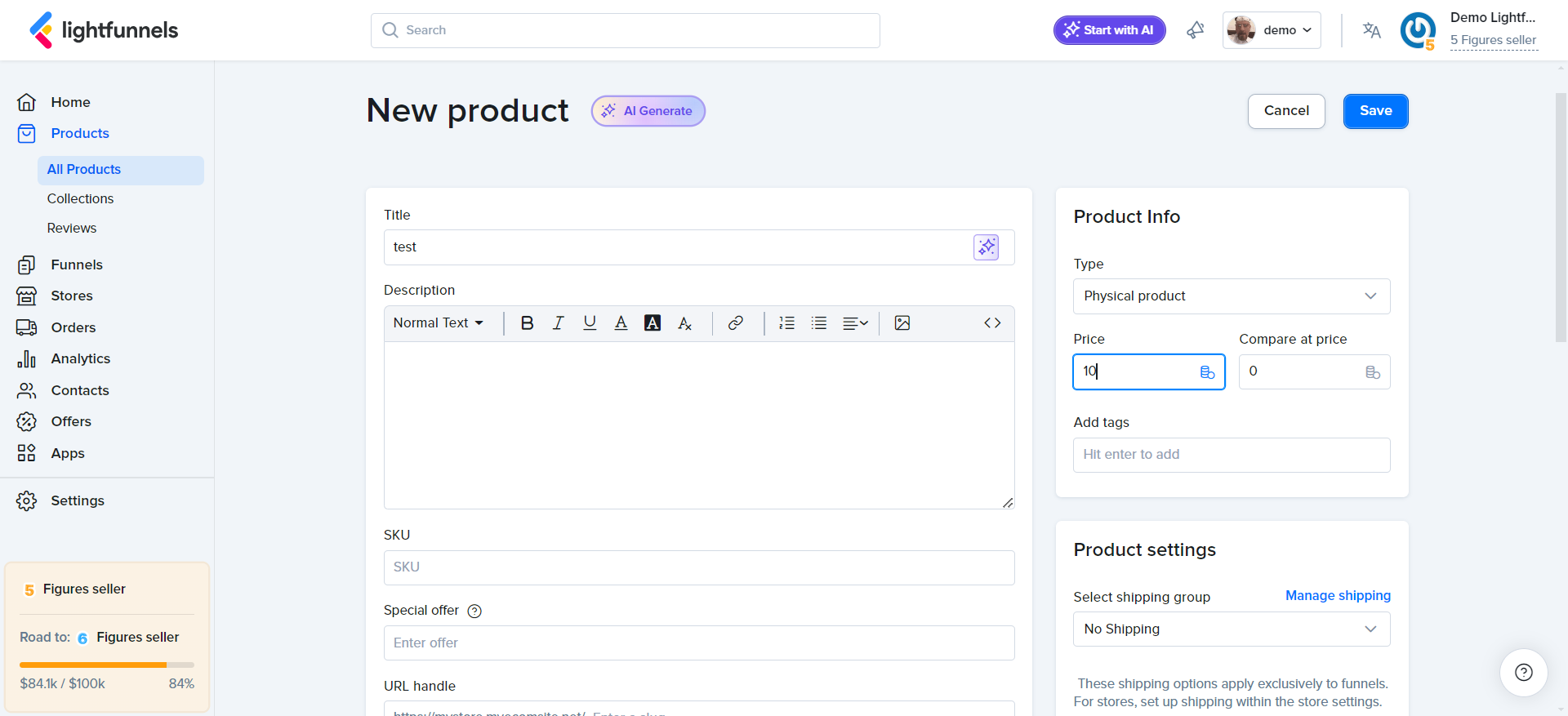Viewport: 1568px width, 716px height.
Task: Click the Cancel button
Action: (x=1286, y=111)
